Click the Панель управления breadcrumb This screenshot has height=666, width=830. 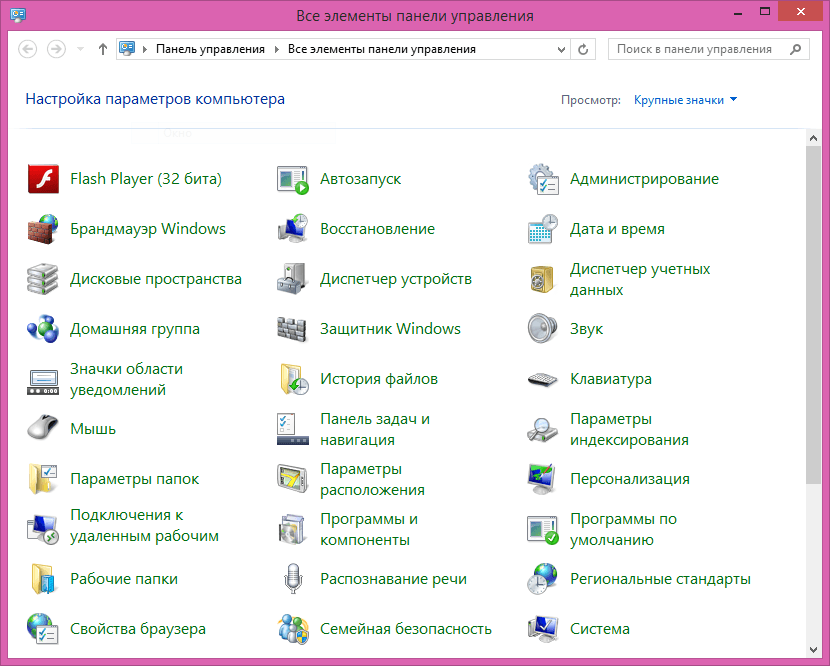click(x=210, y=49)
